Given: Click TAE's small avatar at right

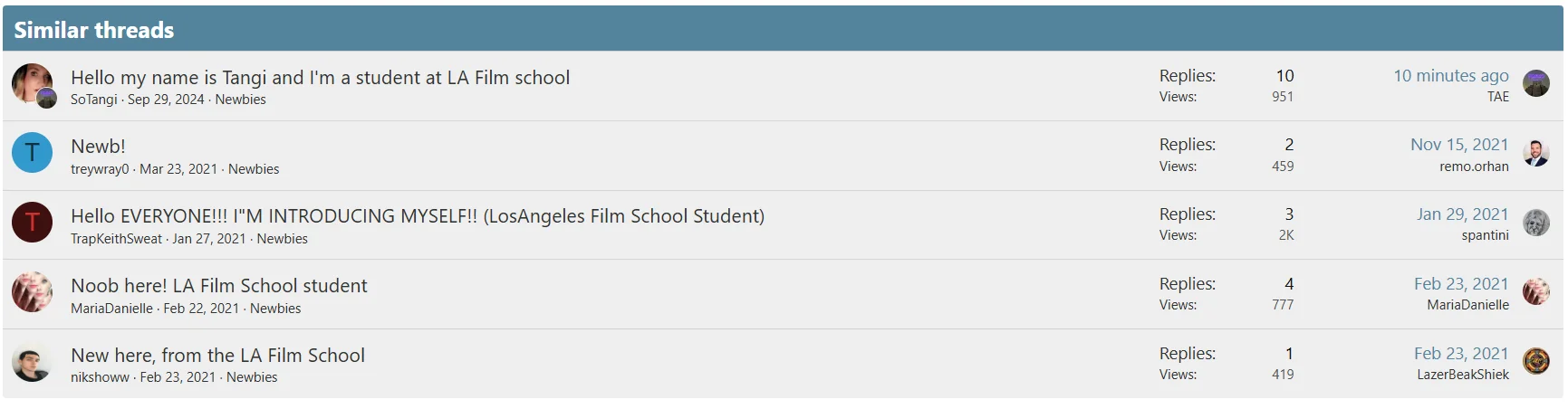Looking at the screenshot, I should (1535, 83).
